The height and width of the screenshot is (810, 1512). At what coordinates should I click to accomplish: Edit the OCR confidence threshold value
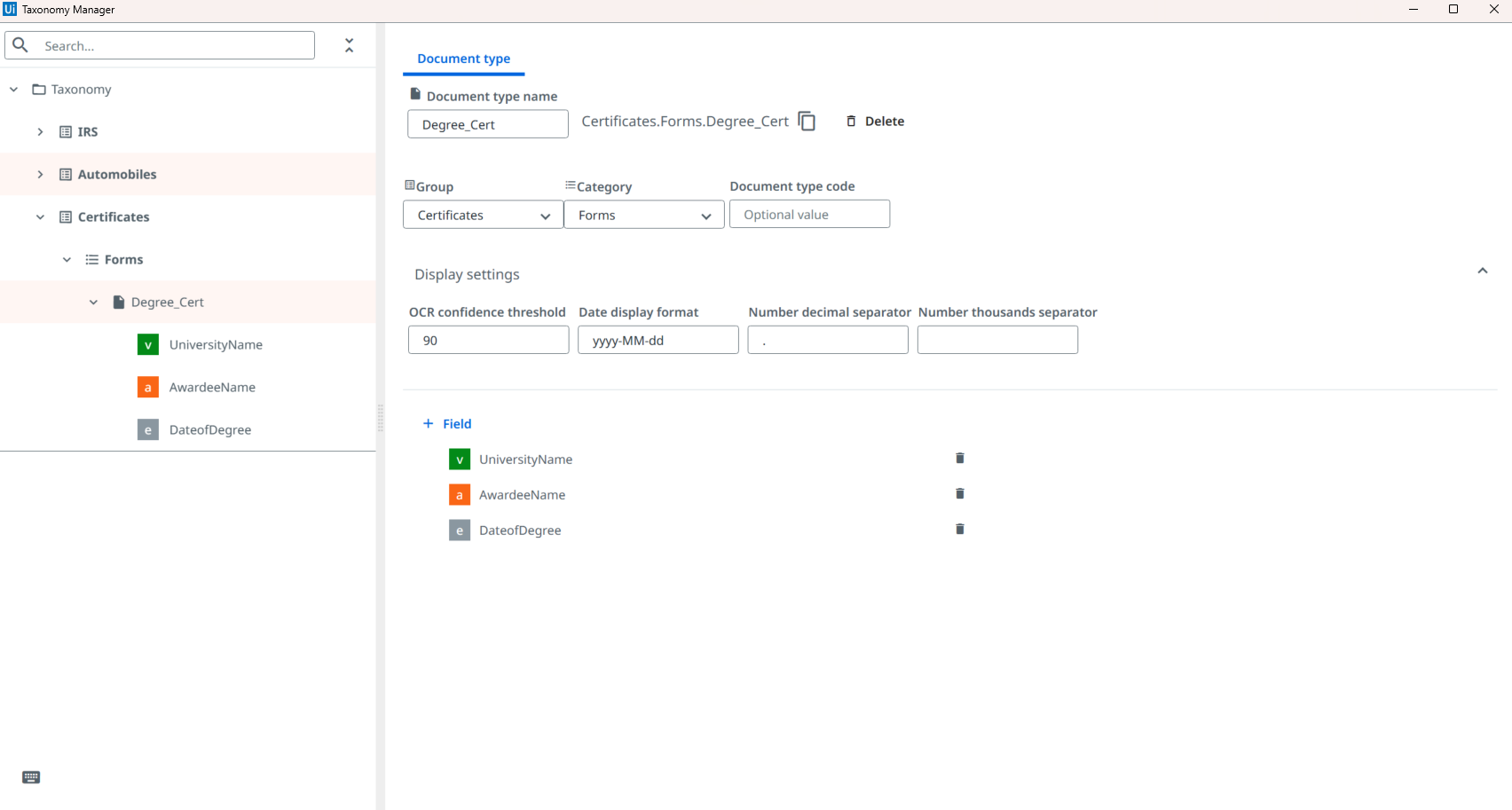pos(488,340)
